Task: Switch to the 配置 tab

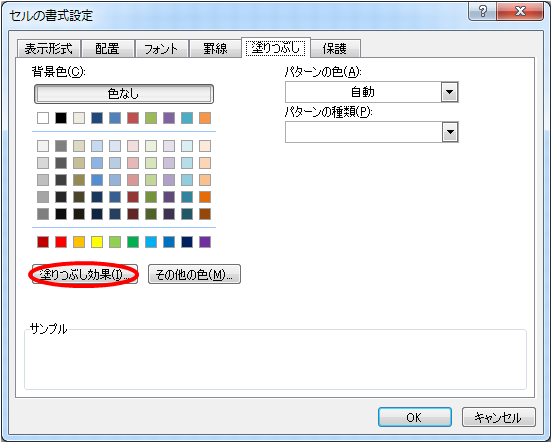Action: coord(108,48)
